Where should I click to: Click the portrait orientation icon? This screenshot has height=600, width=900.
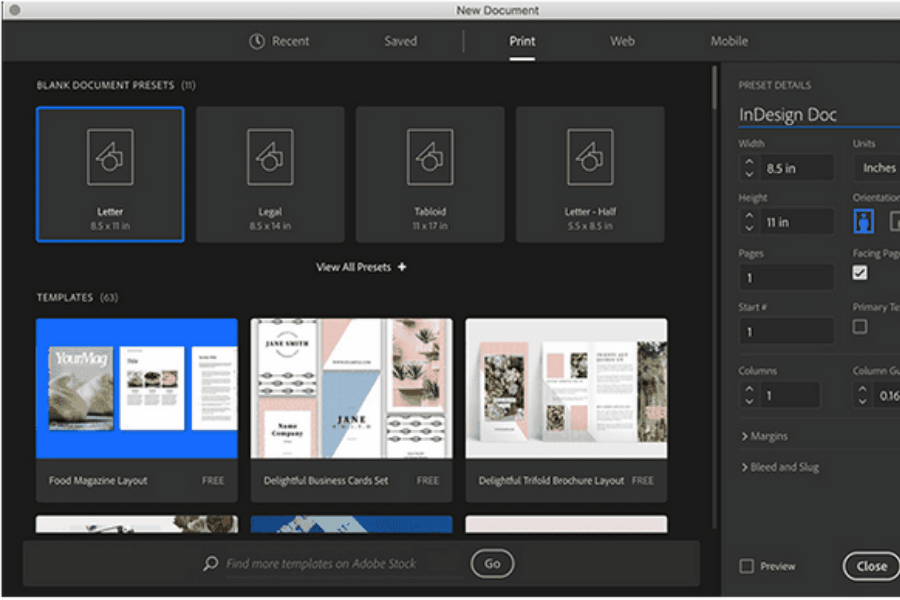(864, 221)
